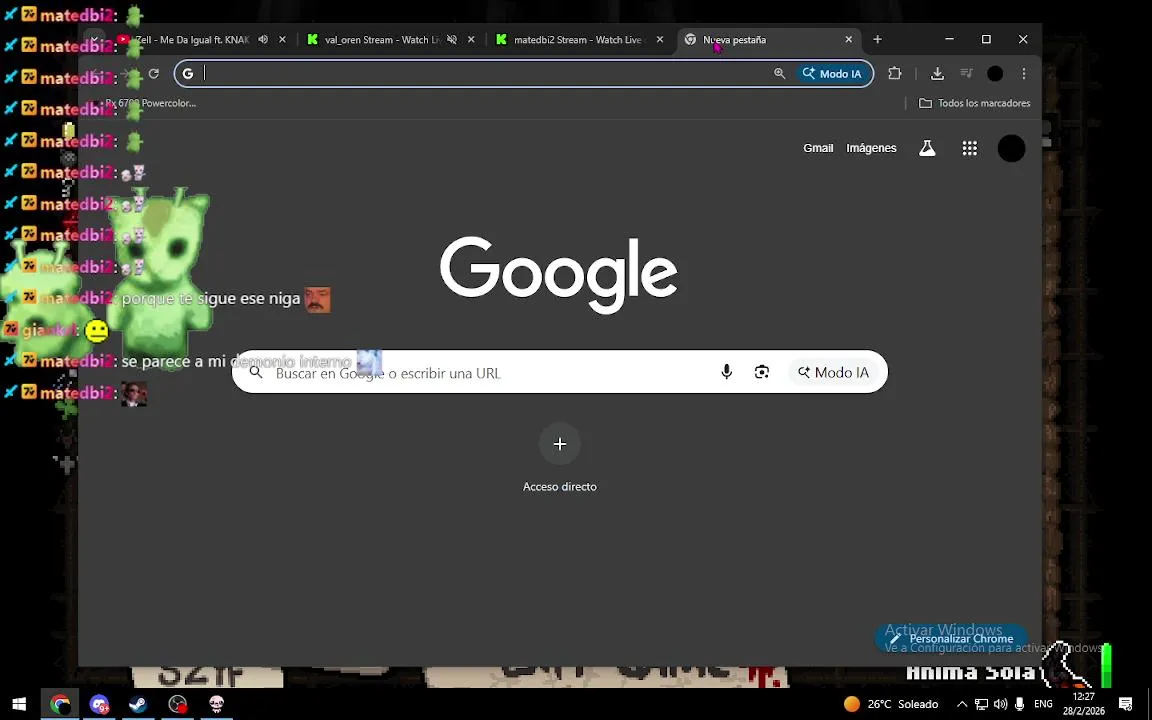Open the weather widget 26°C Soleado
The height and width of the screenshot is (720, 1152).
tap(891, 705)
